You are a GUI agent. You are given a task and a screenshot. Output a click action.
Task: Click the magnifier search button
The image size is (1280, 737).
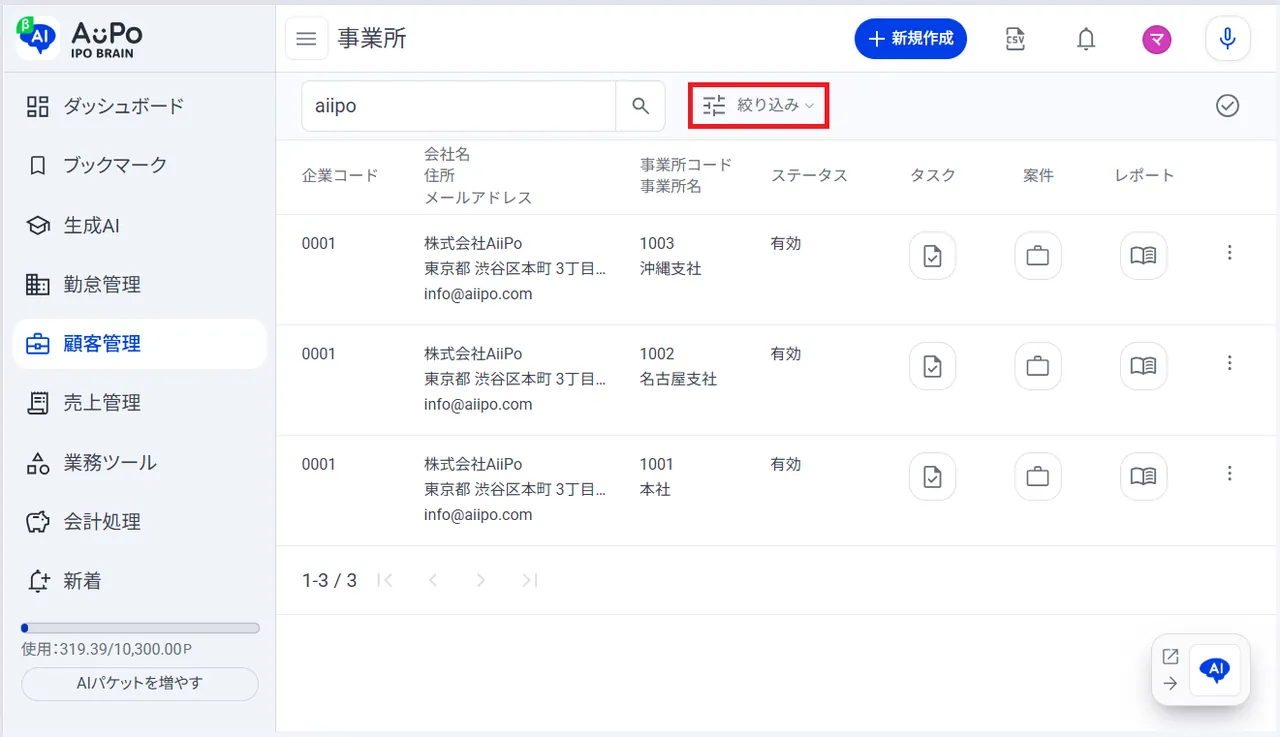coord(641,106)
